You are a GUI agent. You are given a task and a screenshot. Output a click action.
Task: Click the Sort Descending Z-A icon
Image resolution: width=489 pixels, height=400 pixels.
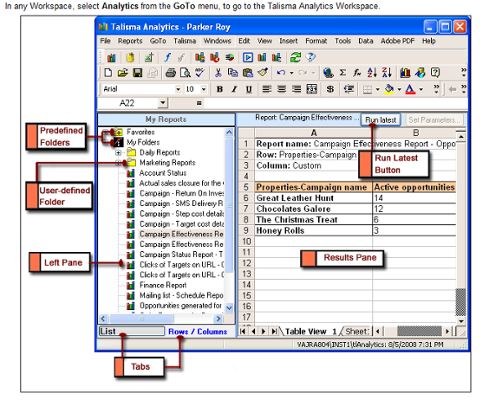pos(387,73)
